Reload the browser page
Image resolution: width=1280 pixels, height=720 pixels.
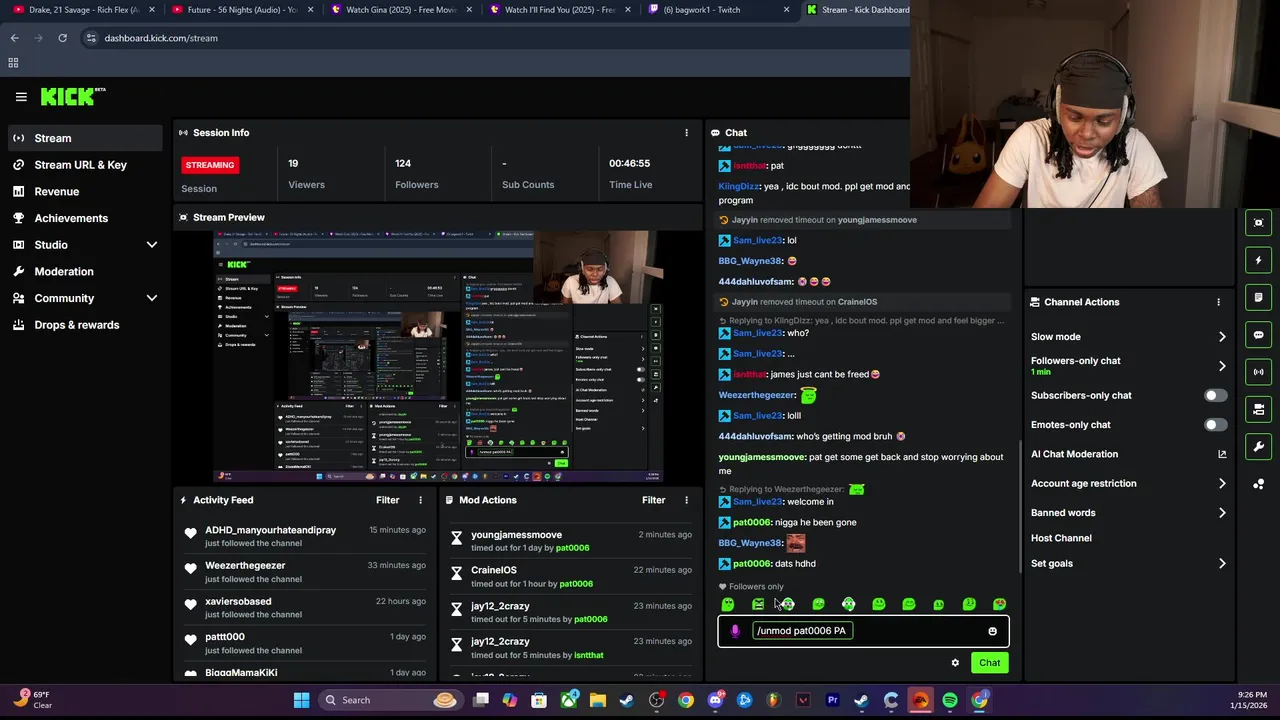[x=62, y=38]
